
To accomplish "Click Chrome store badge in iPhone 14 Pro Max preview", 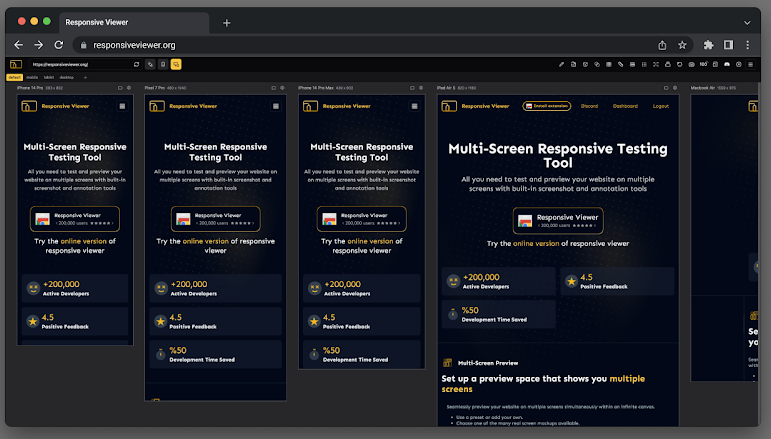I will pos(361,219).
